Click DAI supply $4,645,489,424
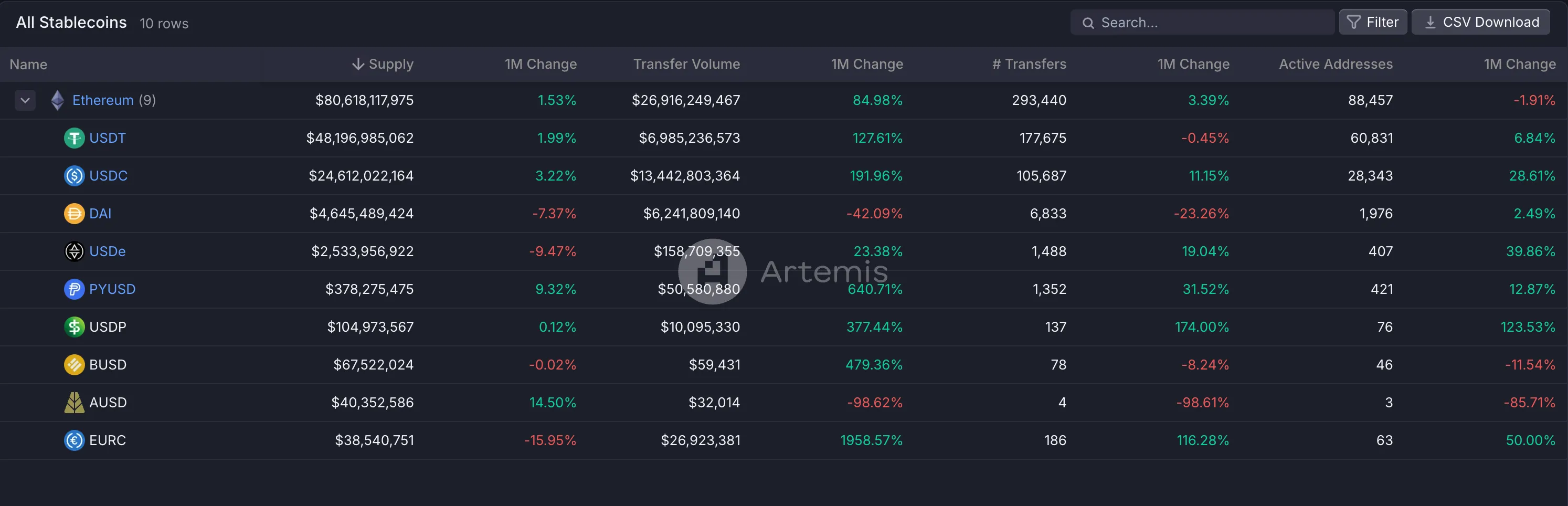The image size is (1568, 506). pos(362,214)
